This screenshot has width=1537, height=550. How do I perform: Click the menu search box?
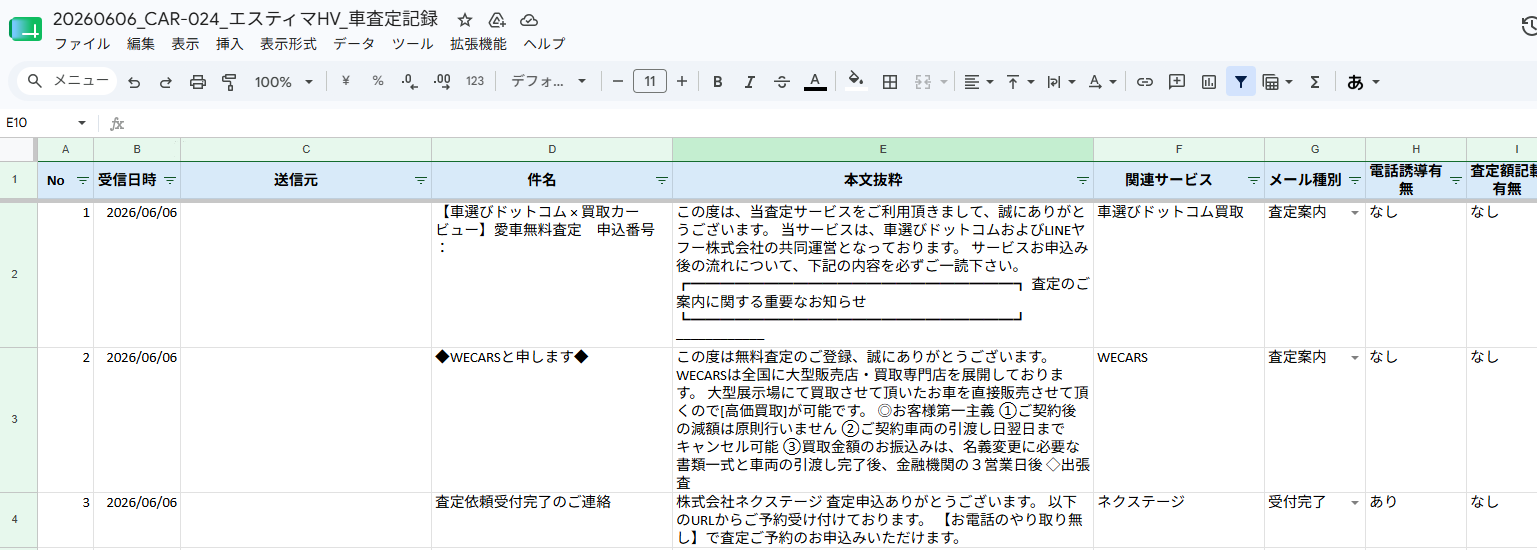pyautogui.click(x=67, y=81)
